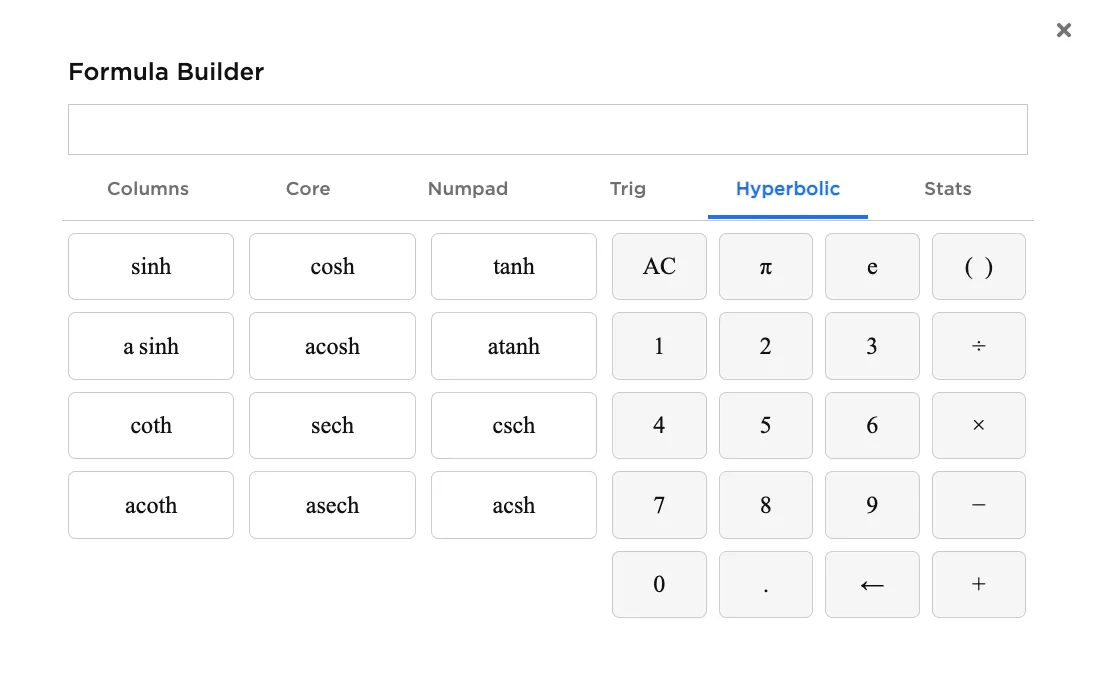This screenshot has width=1096, height=682.
Task: Open the Columns tab
Action: (x=147, y=189)
